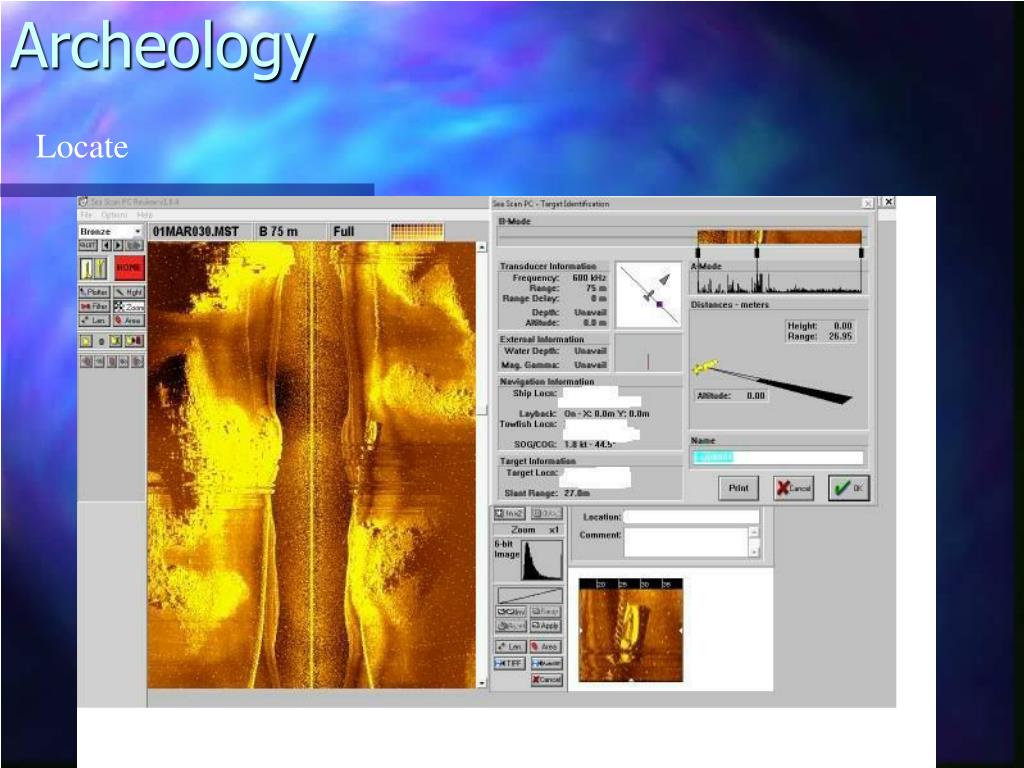Screen dimensions: 1024x768
Task: Click the right B-Mode range marker handle
Action: 861,252
